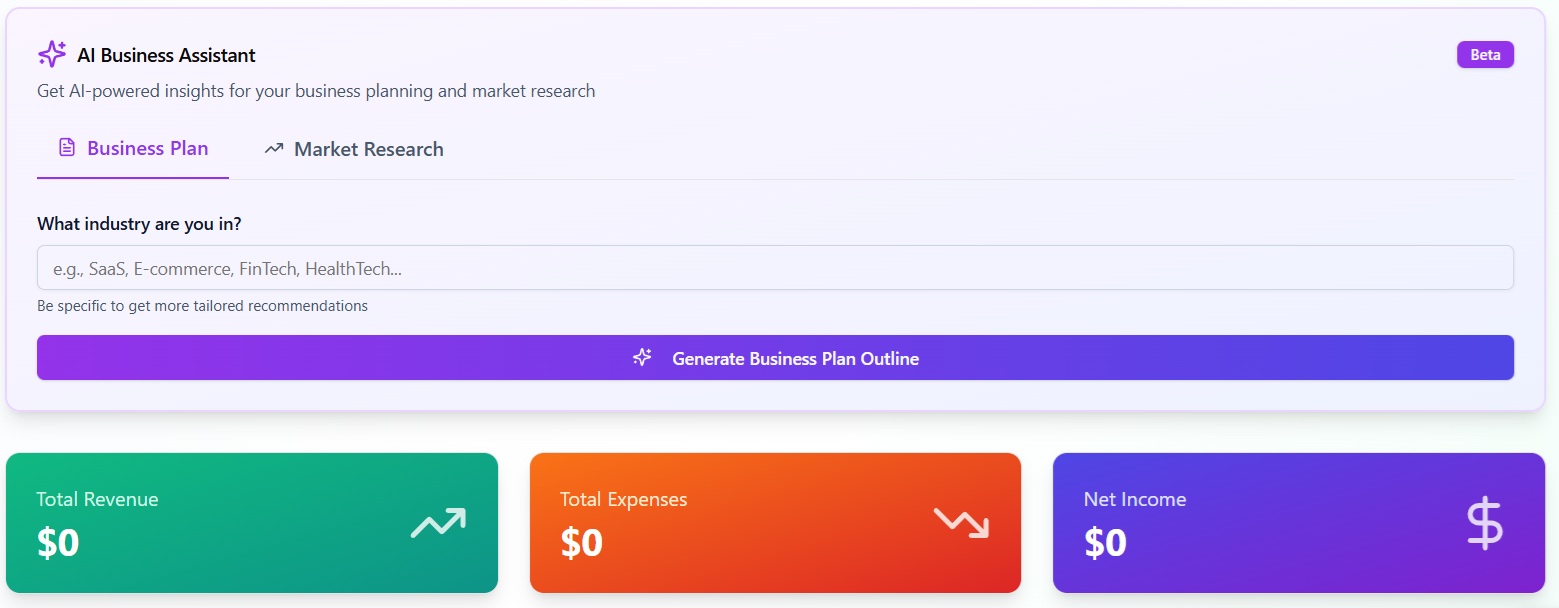Click the document icon on Business Plan tab

pos(67,148)
